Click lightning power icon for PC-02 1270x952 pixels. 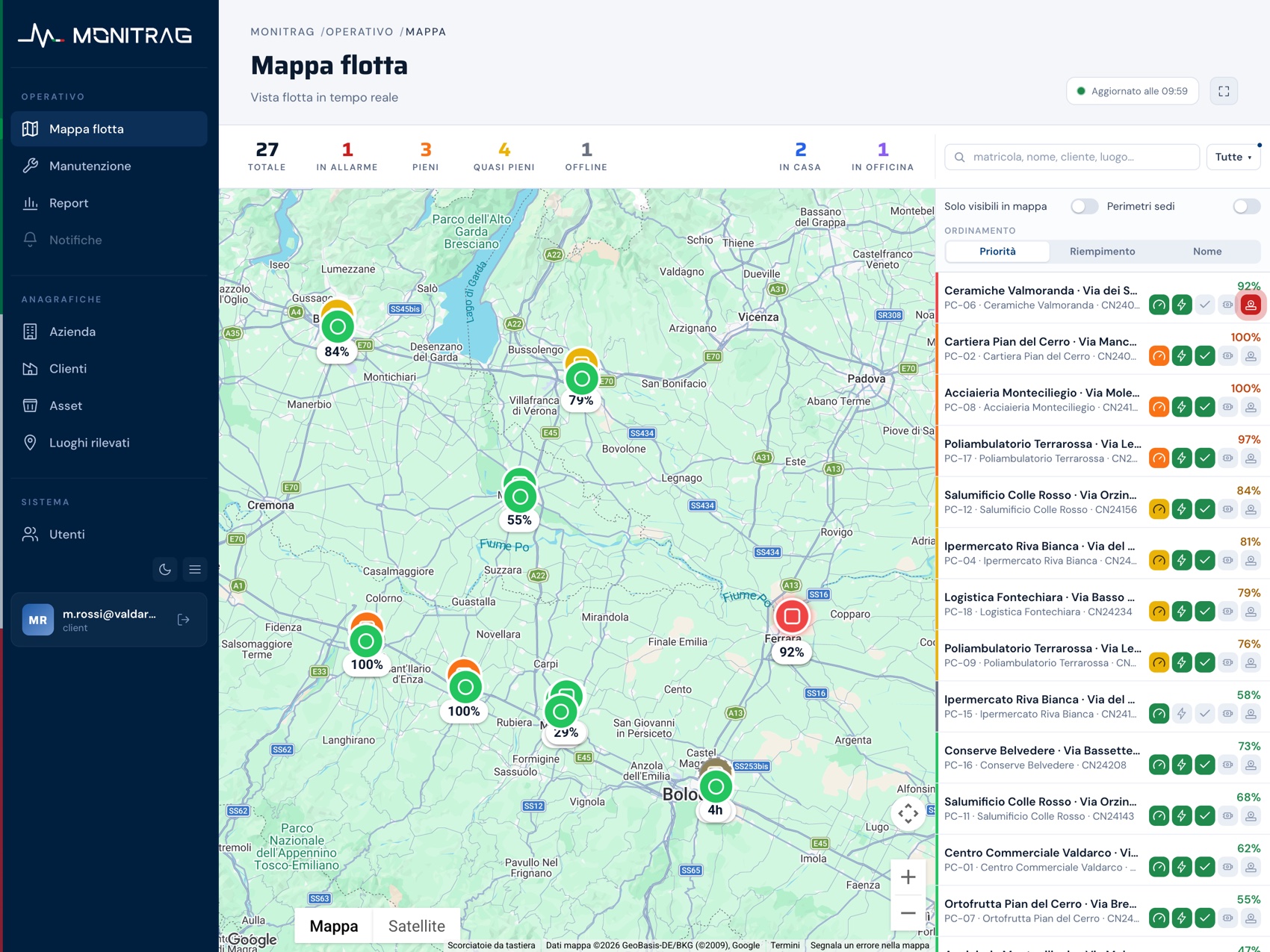pyautogui.click(x=1182, y=356)
